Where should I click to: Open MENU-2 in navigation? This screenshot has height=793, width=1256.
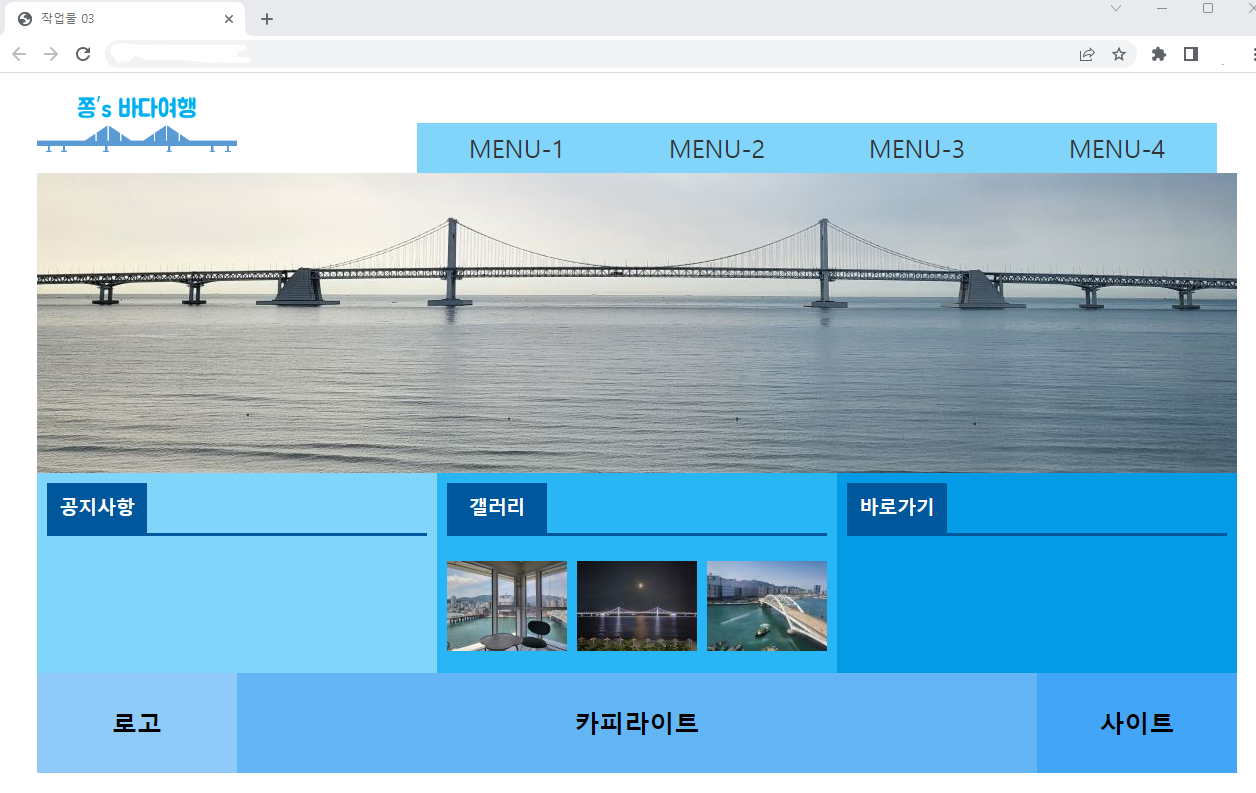coord(717,149)
